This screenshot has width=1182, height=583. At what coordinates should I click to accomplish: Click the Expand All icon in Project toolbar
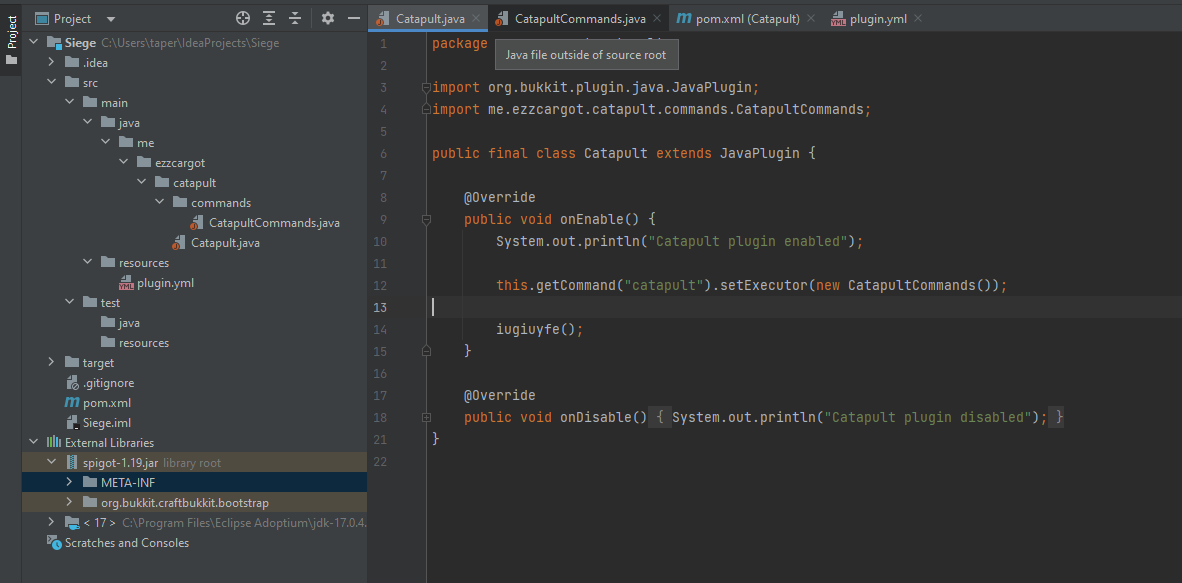point(269,18)
